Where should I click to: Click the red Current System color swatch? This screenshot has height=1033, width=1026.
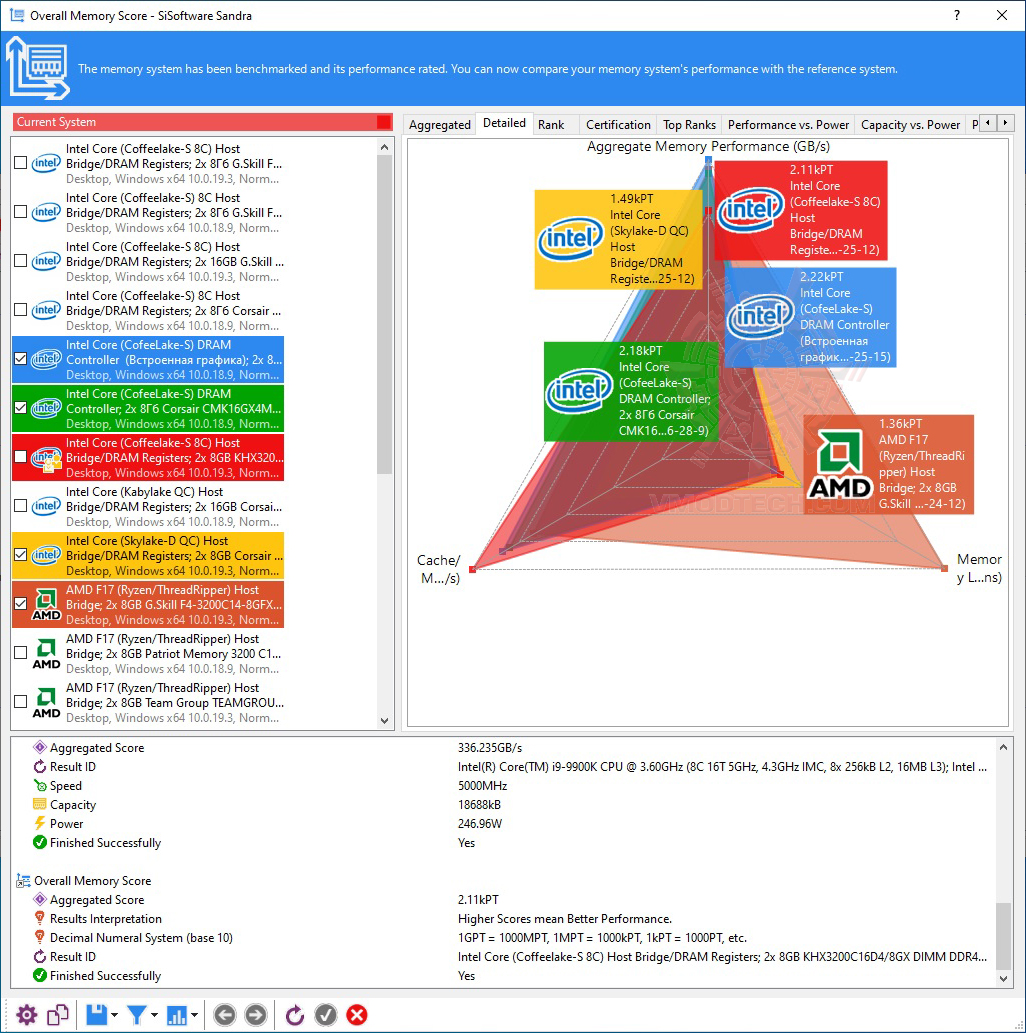[384, 122]
